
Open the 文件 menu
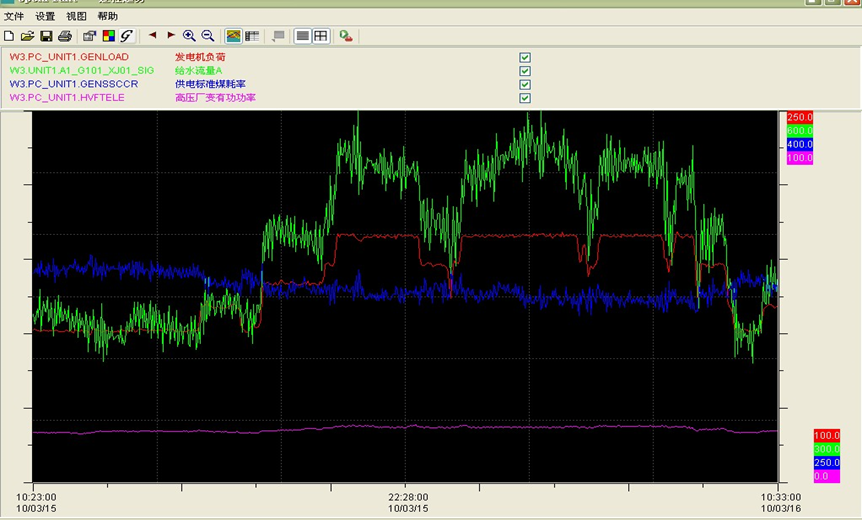pyautogui.click(x=14, y=16)
